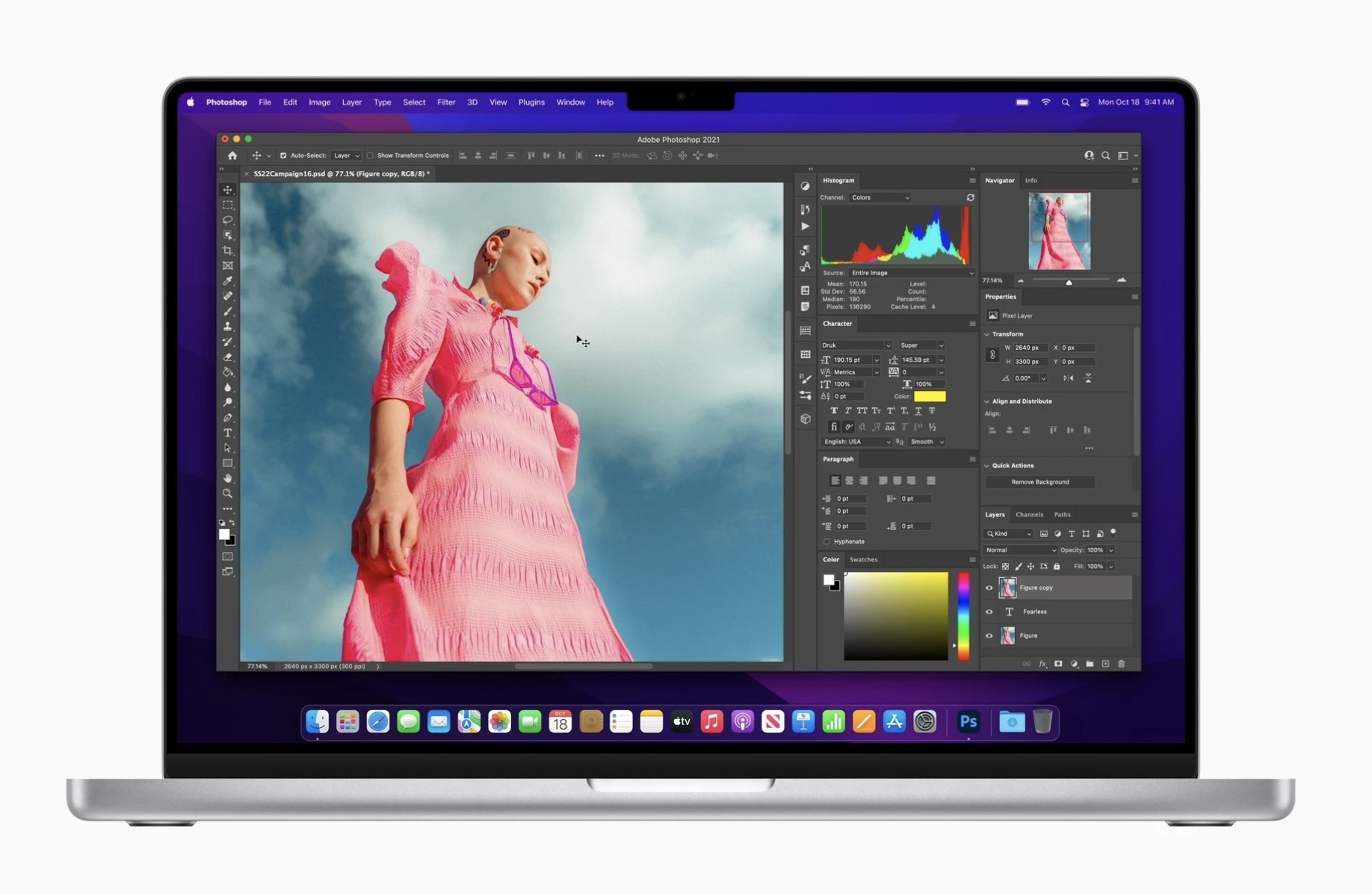Select the Rectangular Marquee tool
The image size is (1372, 894).
[x=228, y=205]
